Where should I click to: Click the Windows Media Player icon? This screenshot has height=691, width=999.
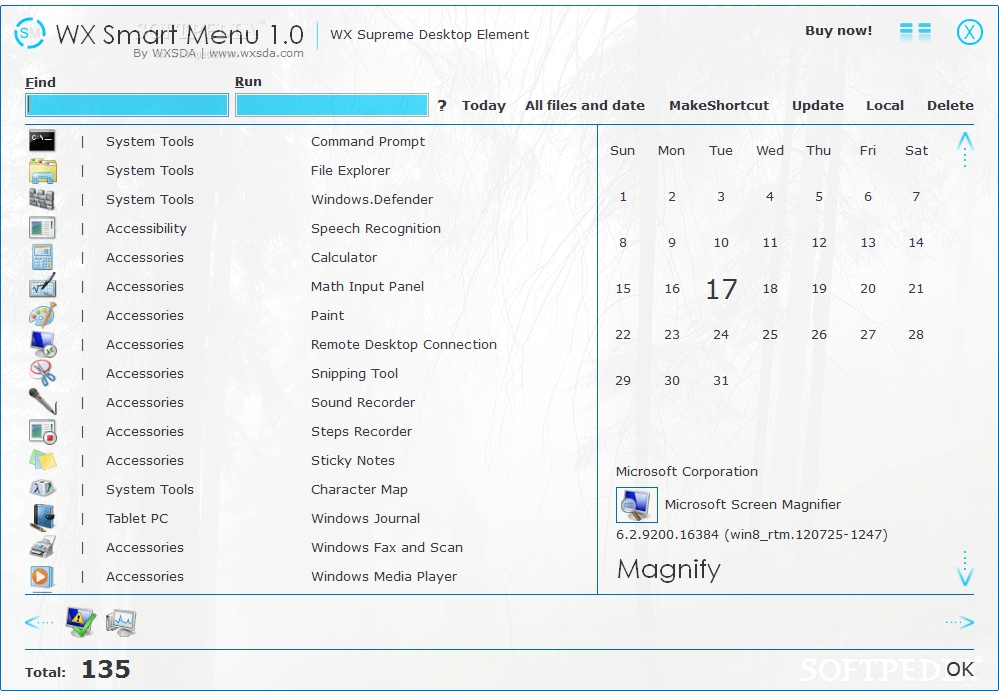(x=42, y=576)
